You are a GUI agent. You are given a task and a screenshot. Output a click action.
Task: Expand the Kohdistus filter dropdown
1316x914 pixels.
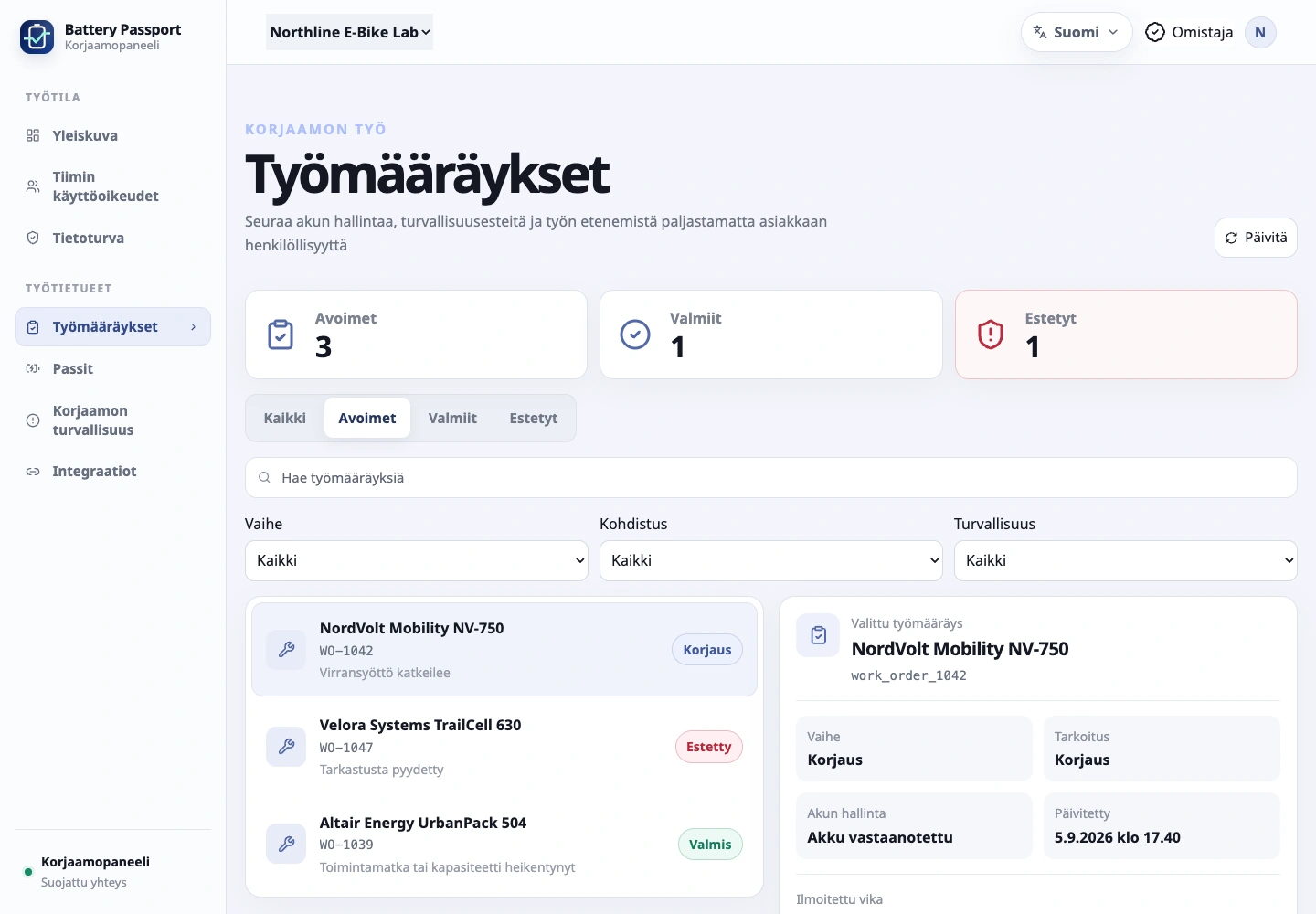pos(771,560)
